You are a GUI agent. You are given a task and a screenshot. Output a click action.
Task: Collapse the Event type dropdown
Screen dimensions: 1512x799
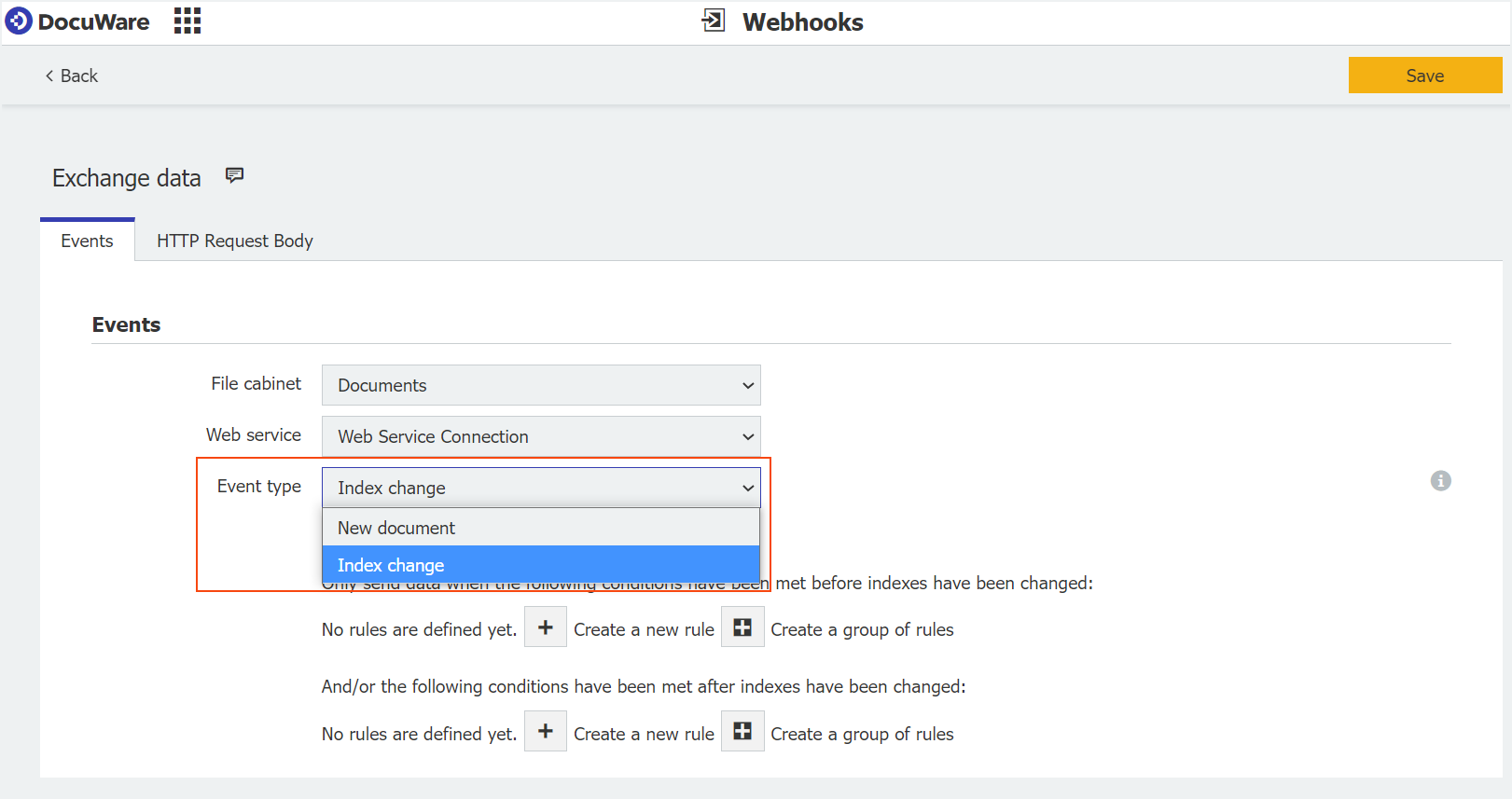click(x=541, y=488)
